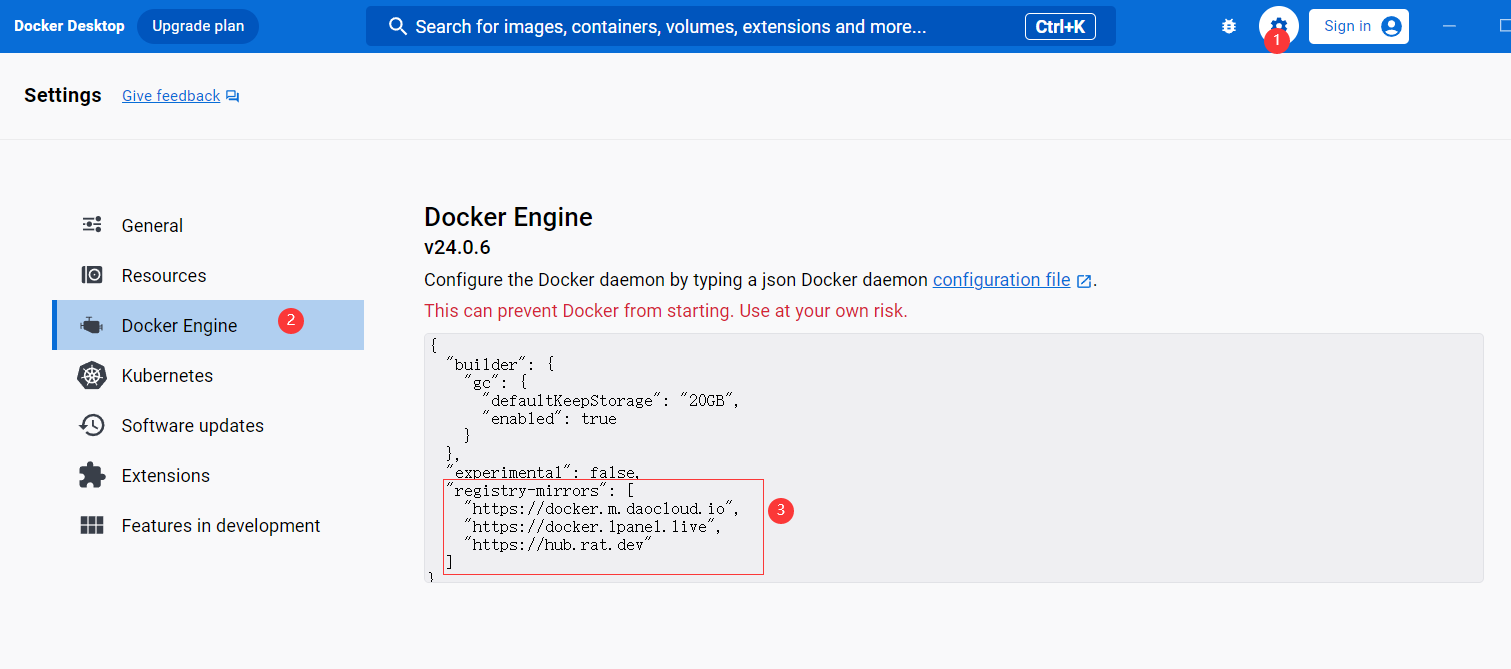Click the Docker Engine icon in the sidebar
The image size is (1511, 669).
(92, 325)
